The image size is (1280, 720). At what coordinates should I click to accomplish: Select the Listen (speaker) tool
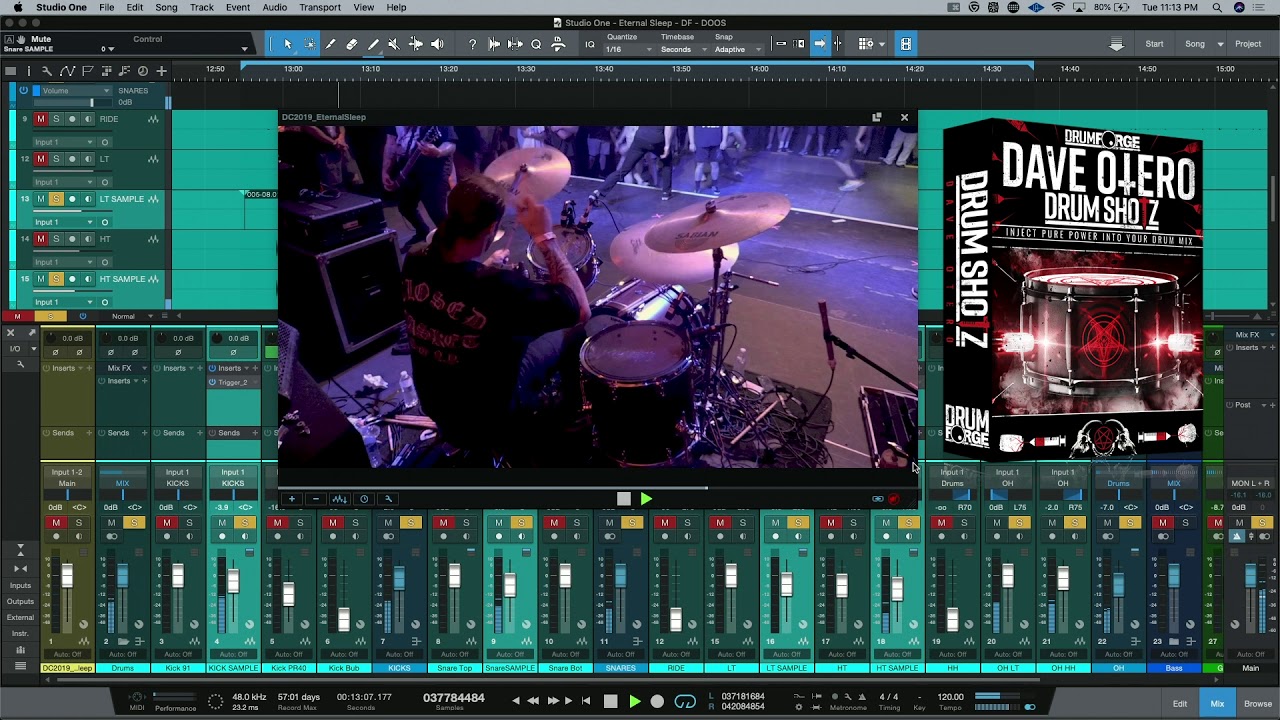(437, 44)
